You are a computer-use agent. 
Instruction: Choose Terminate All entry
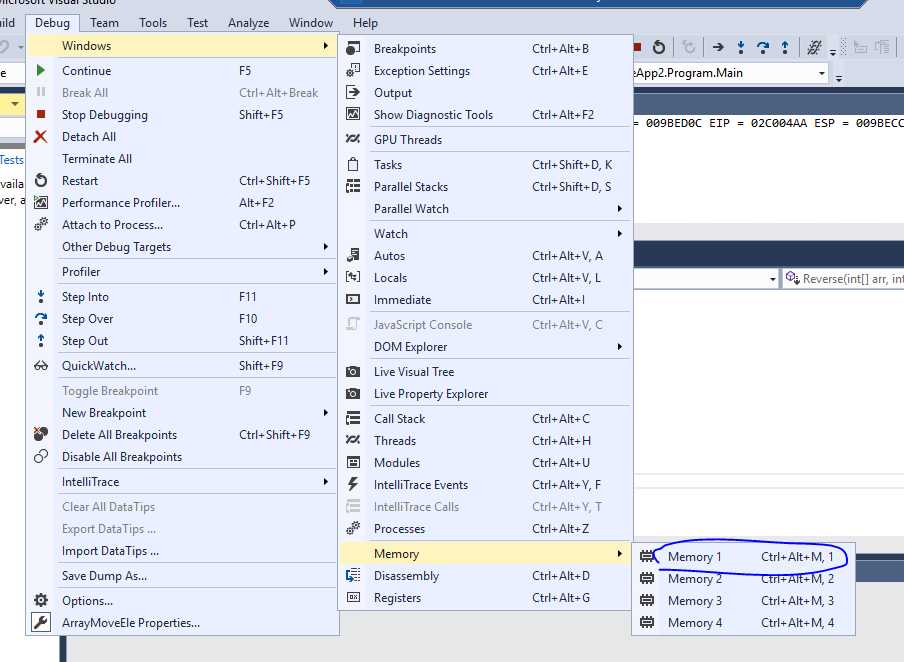[182, 159]
